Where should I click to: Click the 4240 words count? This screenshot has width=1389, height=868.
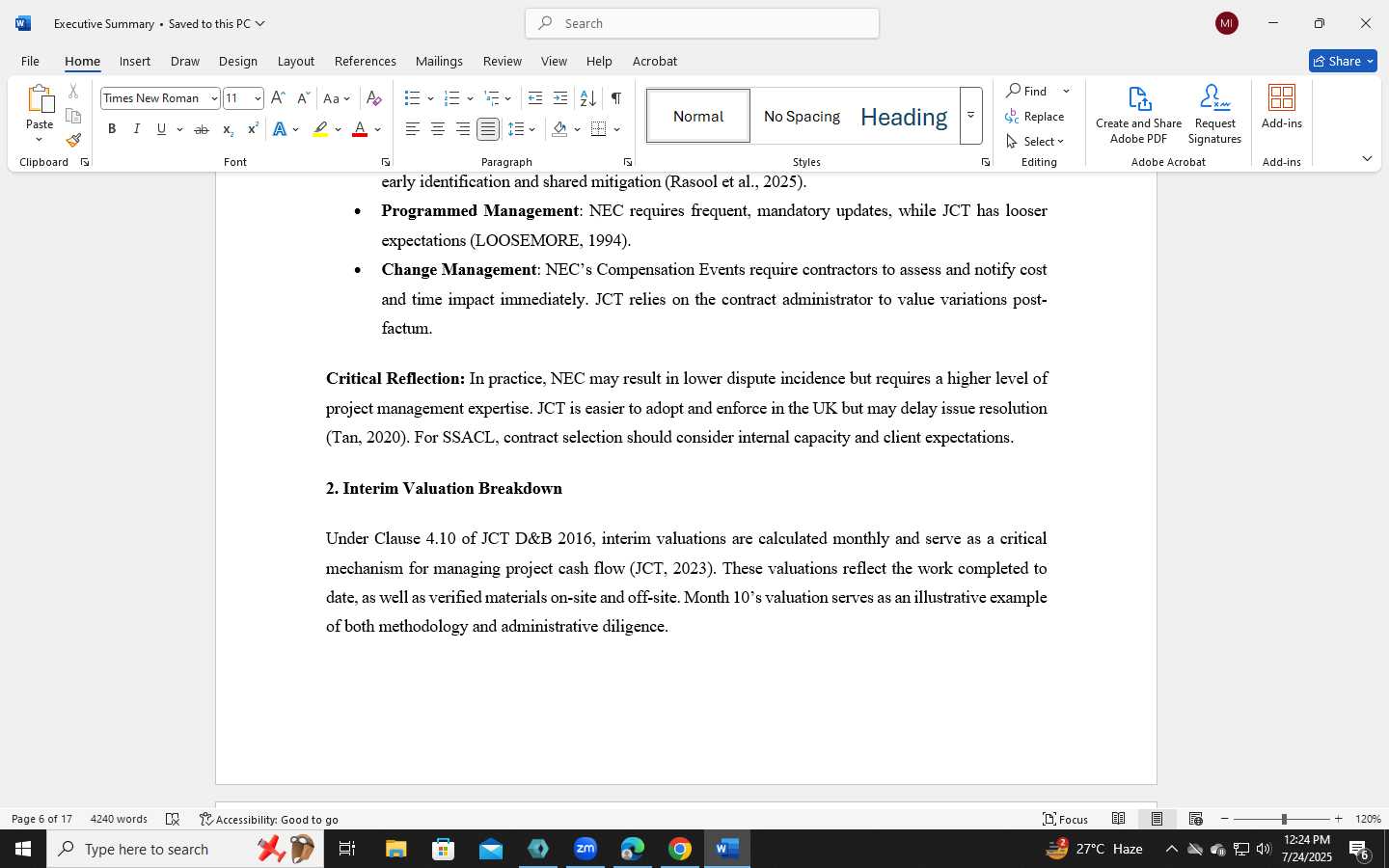point(119,819)
